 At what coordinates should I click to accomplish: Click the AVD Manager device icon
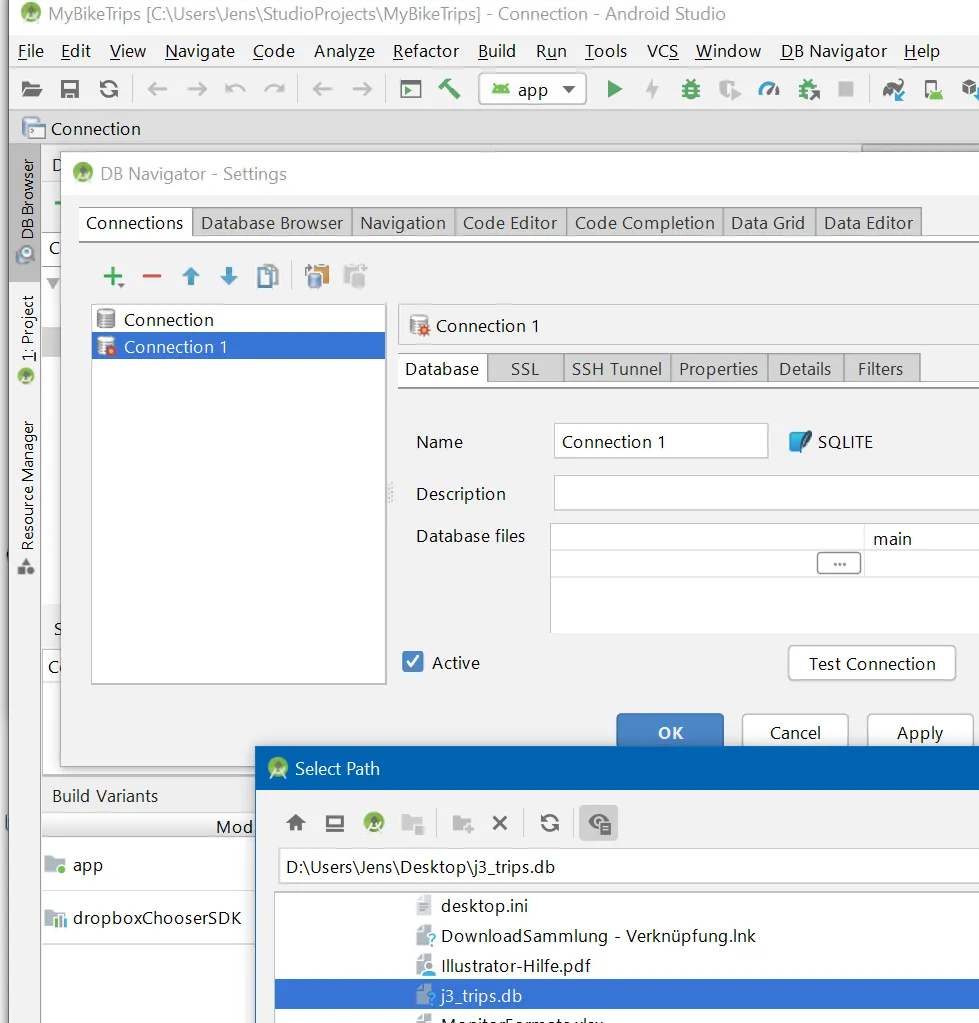pos(933,89)
